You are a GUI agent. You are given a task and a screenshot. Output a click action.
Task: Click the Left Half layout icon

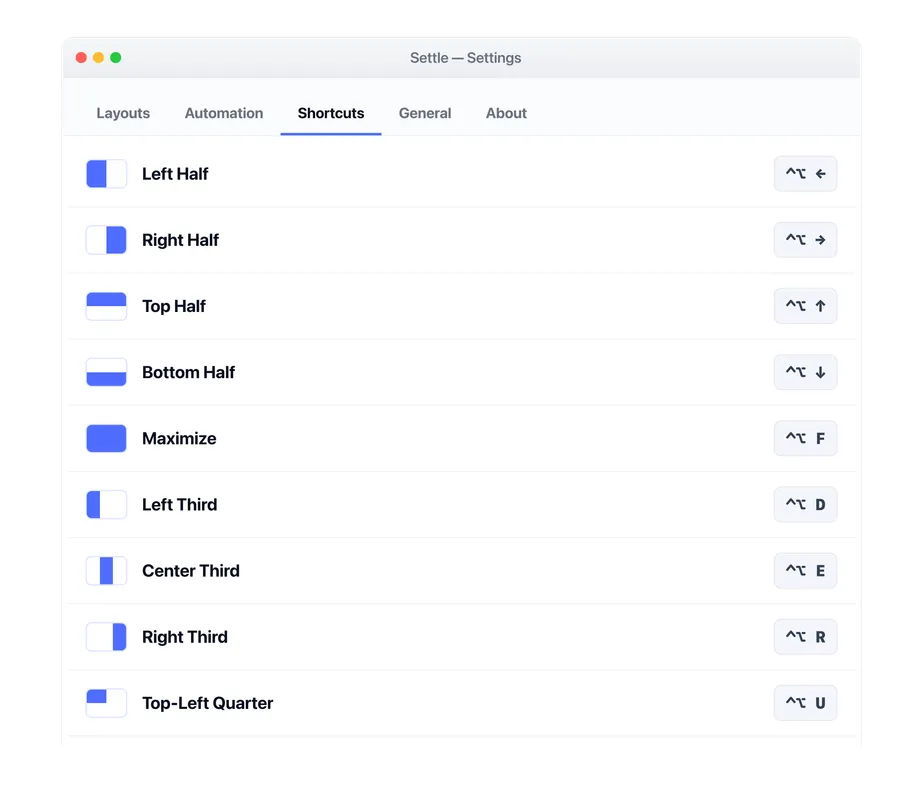coord(107,174)
